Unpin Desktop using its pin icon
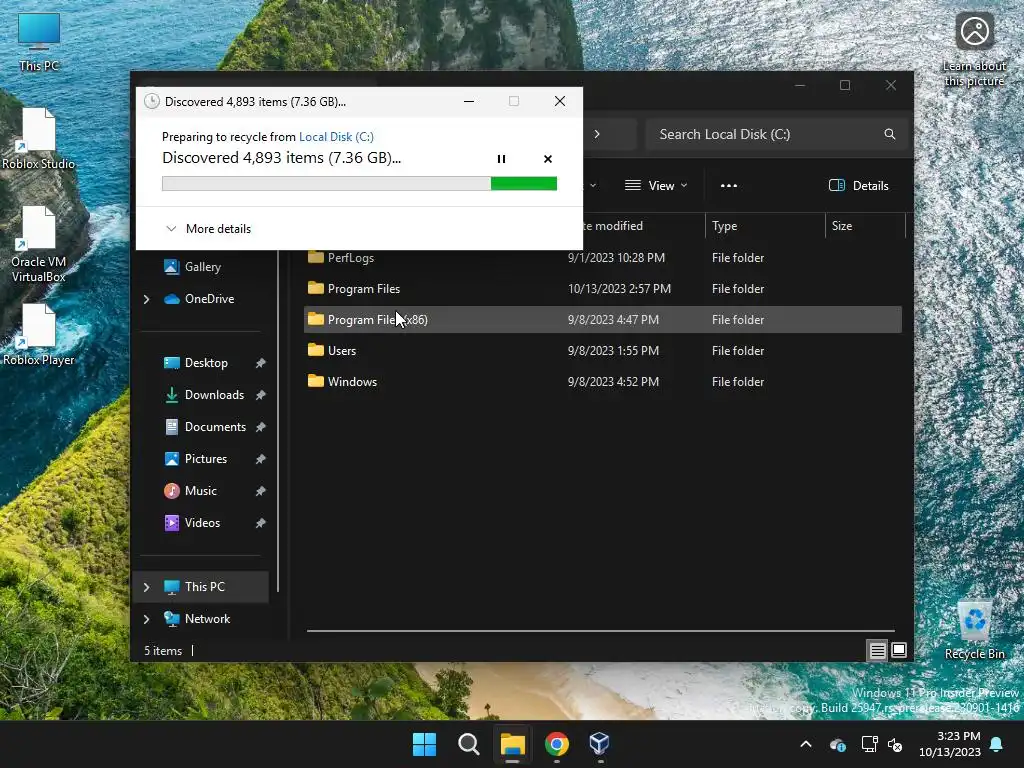 point(261,363)
